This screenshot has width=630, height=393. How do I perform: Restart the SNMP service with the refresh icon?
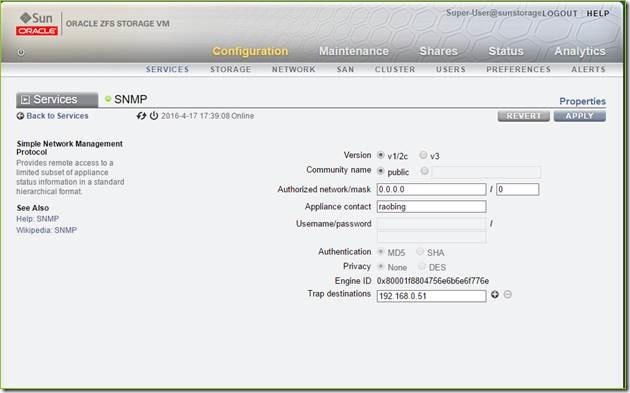tap(141, 116)
